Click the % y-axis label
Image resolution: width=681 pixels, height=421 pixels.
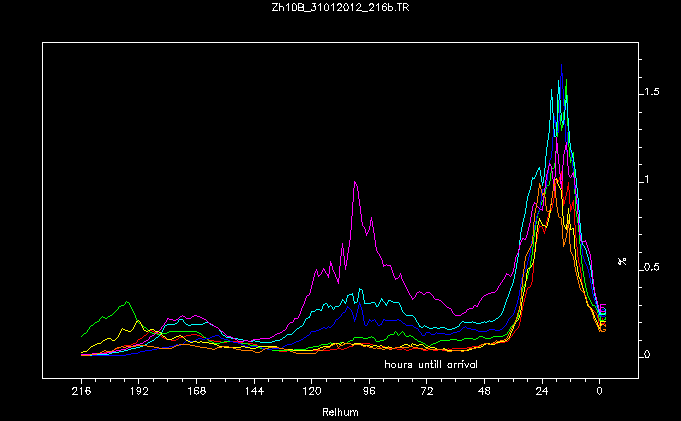point(622,262)
